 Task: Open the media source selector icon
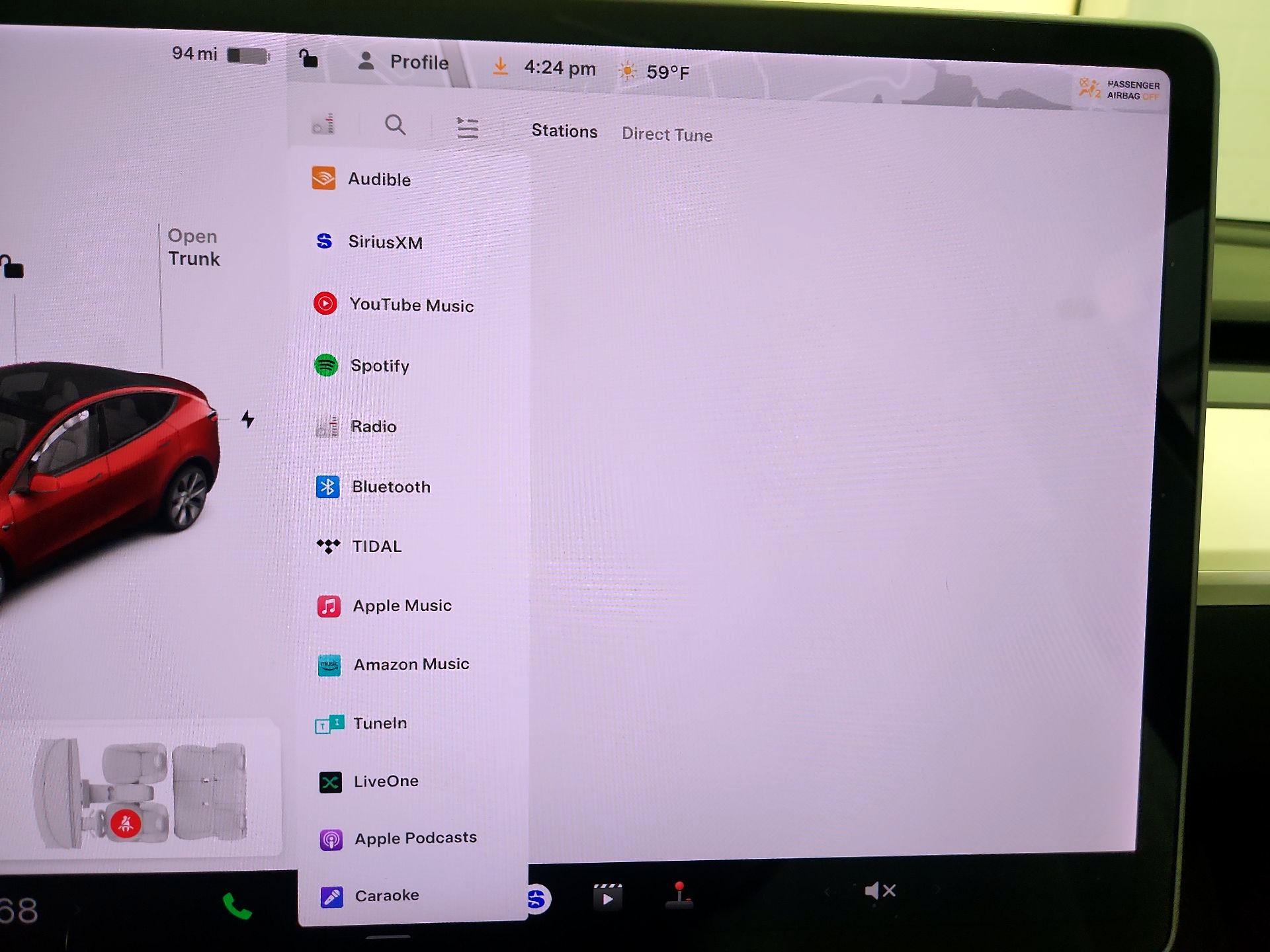tap(323, 126)
